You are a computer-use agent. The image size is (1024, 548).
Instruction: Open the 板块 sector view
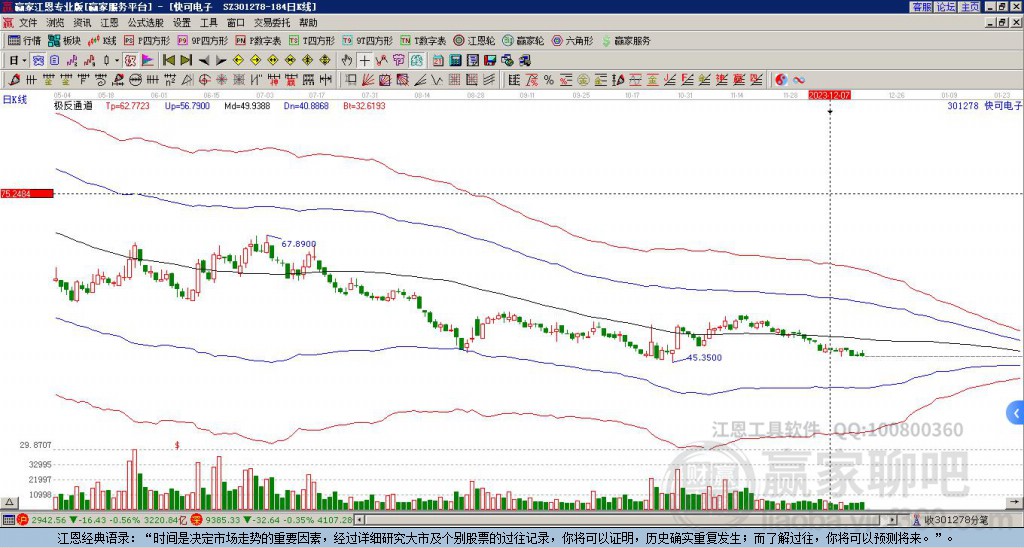point(64,40)
